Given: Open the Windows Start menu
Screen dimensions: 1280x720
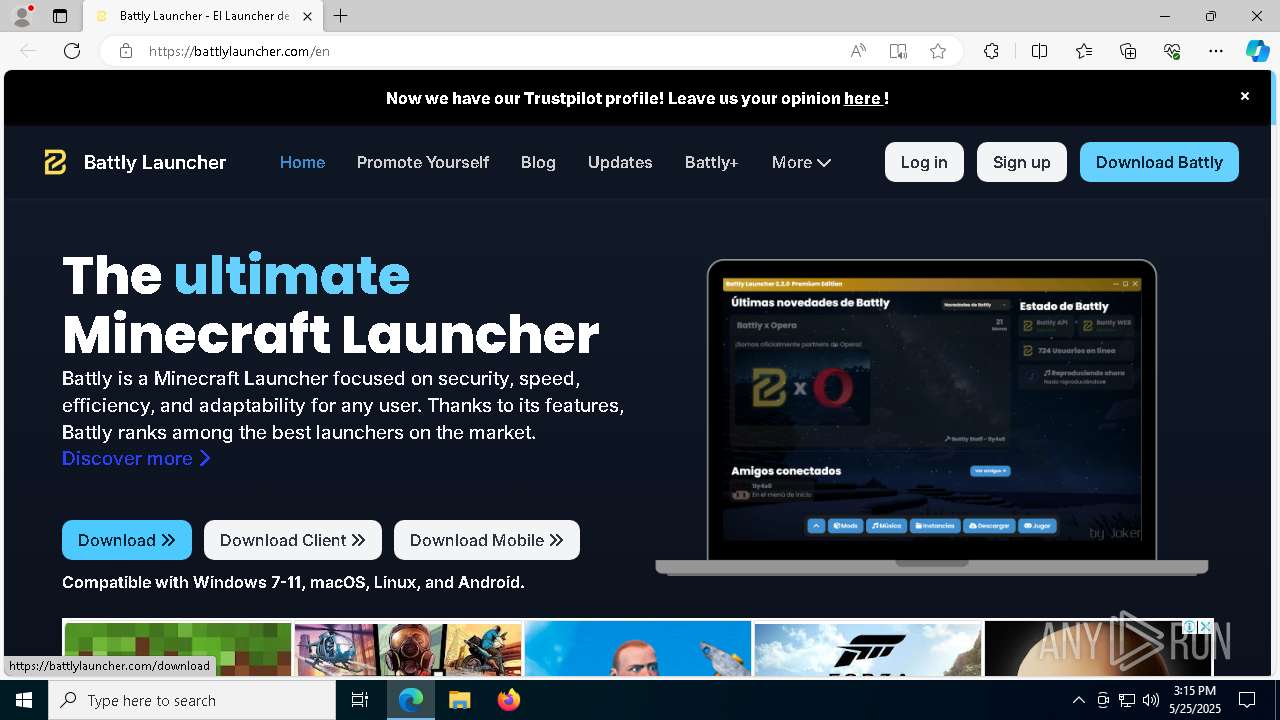Looking at the screenshot, I should click(24, 700).
